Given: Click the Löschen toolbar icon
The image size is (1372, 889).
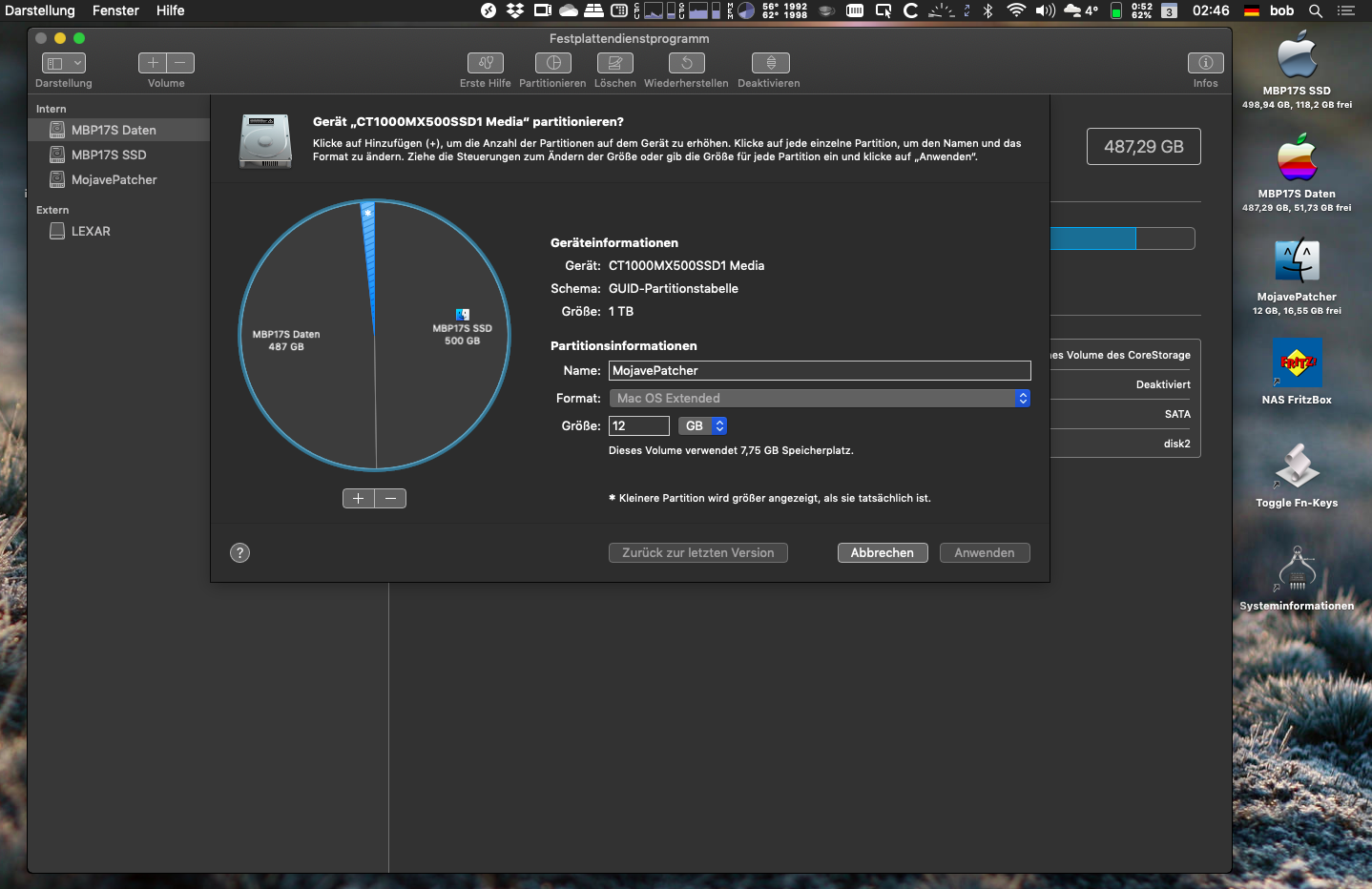Looking at the screenshot, I should tap(614, 63).
